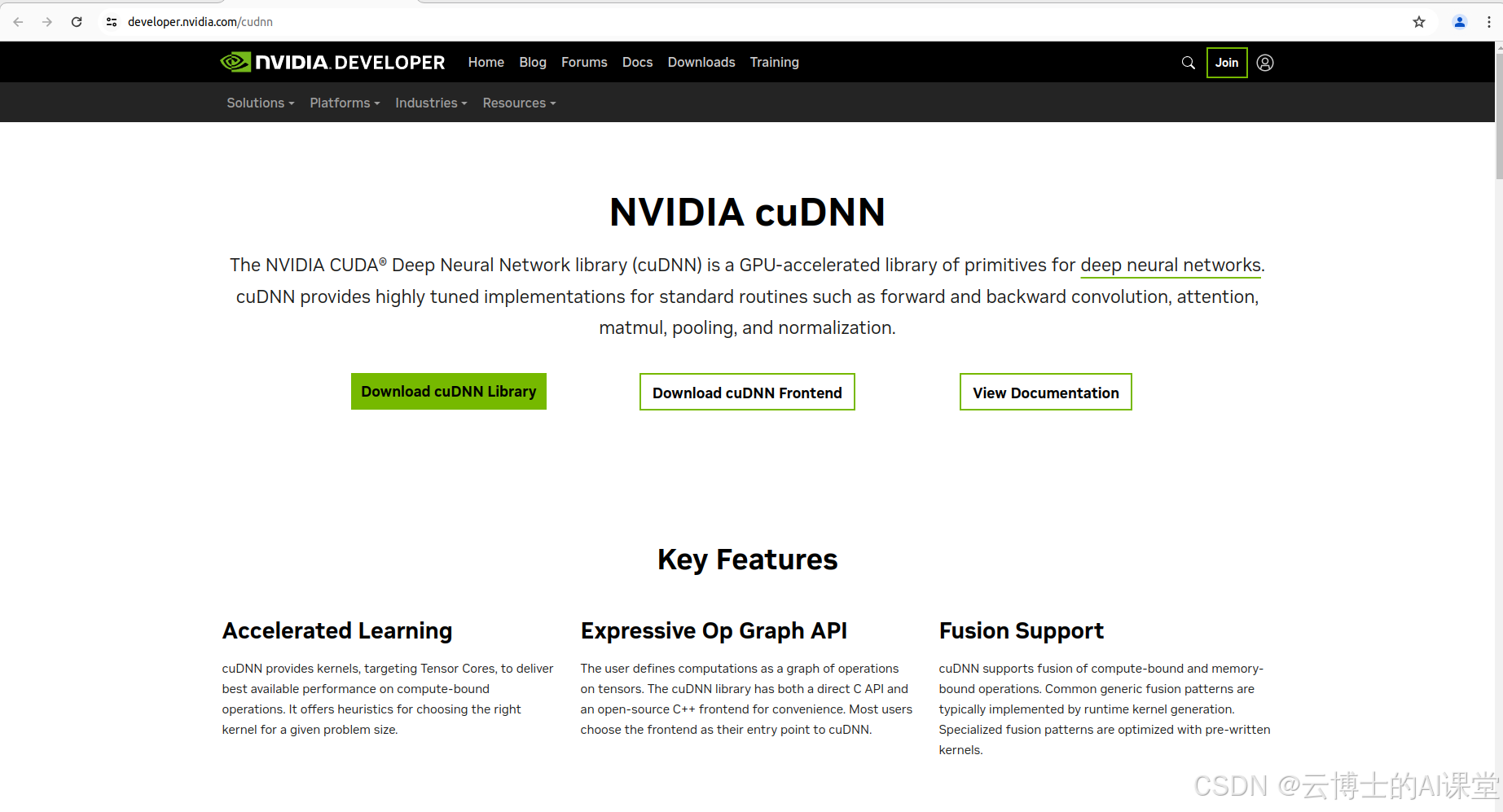Image resolution: width=1503 pixels, height=812 pixels.
Task: Click the NVIDIA cuDNN main heading
Action: [x=747, y=212]
